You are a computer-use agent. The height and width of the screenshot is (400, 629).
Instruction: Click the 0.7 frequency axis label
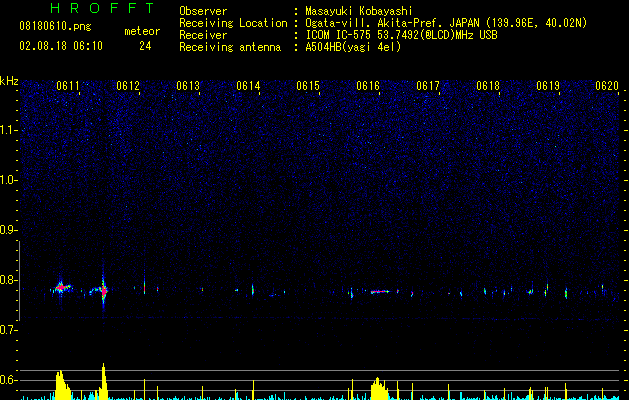(8, 330)
